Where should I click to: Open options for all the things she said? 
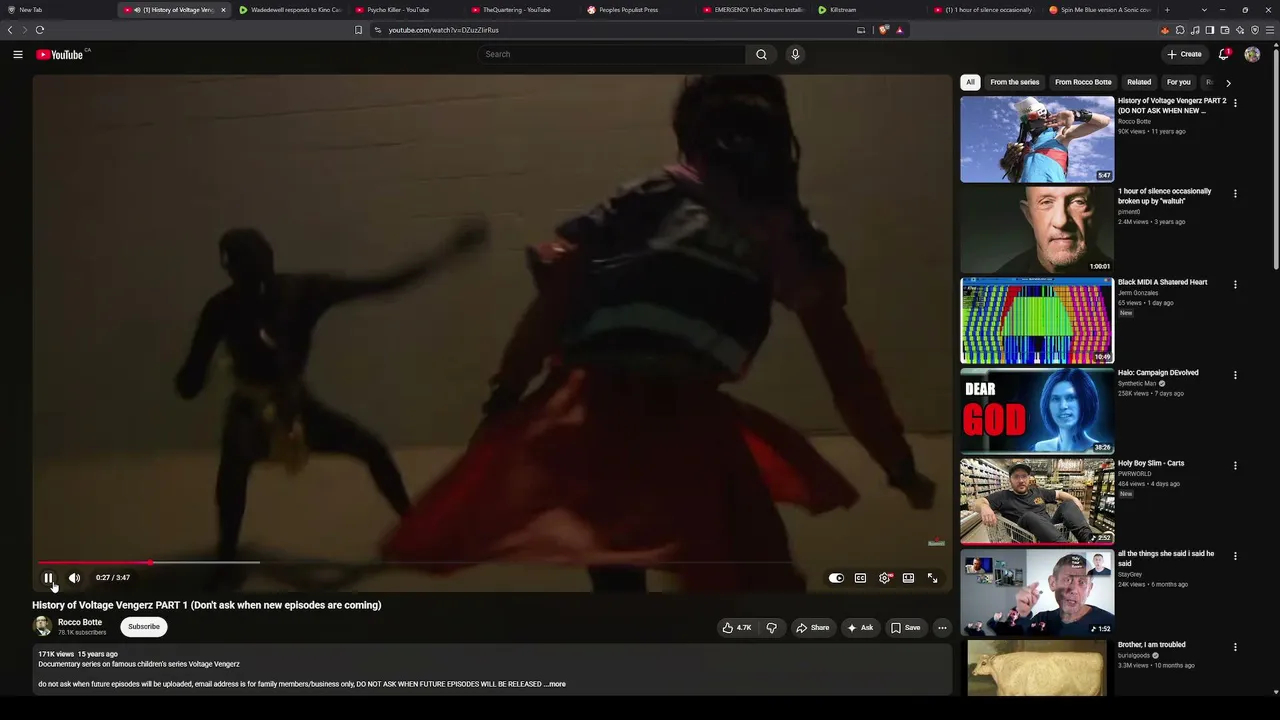pyautogui.click(x=1235, y=556)
